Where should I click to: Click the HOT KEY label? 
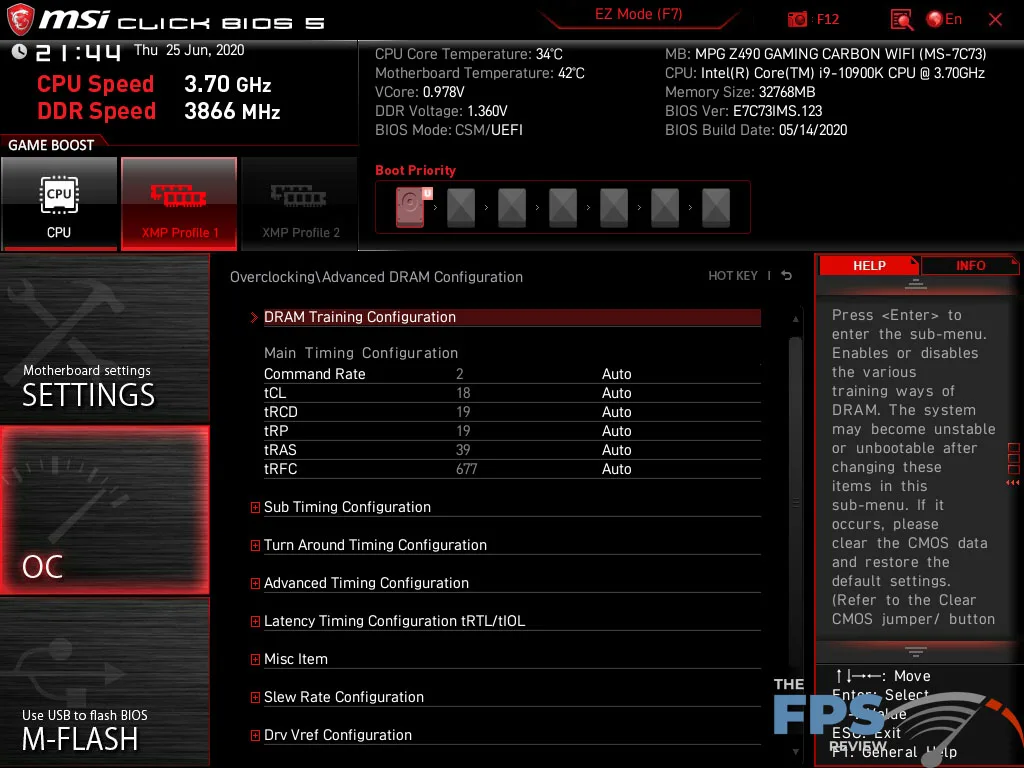pyautogui.click(x=733, y=276)
